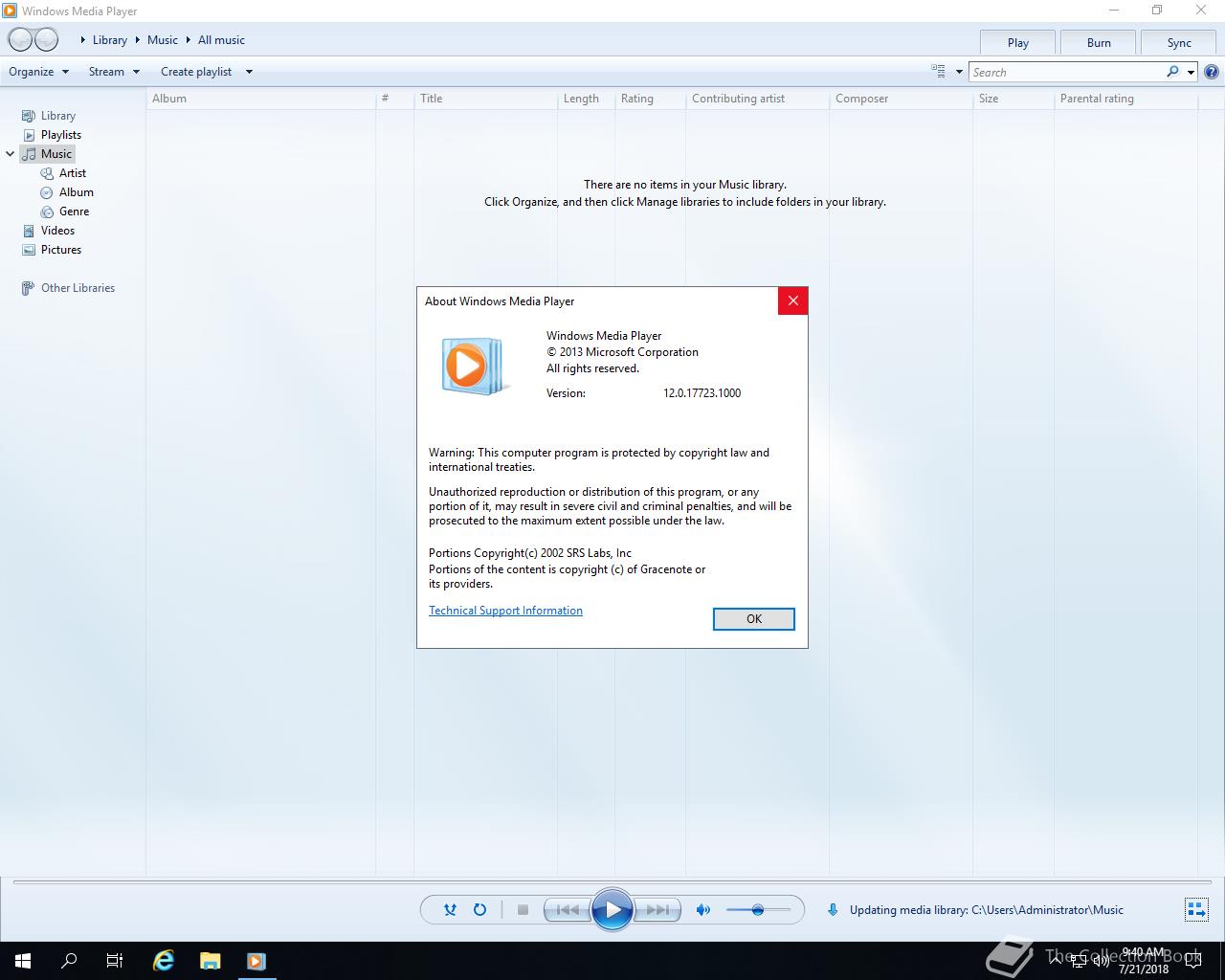Image resolution: width=1225 pixels, height=980 pixels.
Task: Switch to Now Playing view
Action: 1196,910
